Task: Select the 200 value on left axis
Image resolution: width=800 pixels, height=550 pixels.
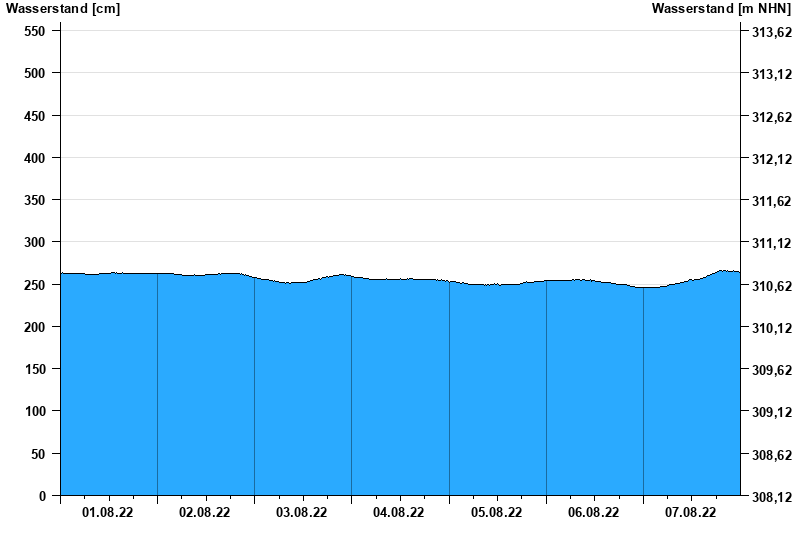Action: (x=35, y=327)
